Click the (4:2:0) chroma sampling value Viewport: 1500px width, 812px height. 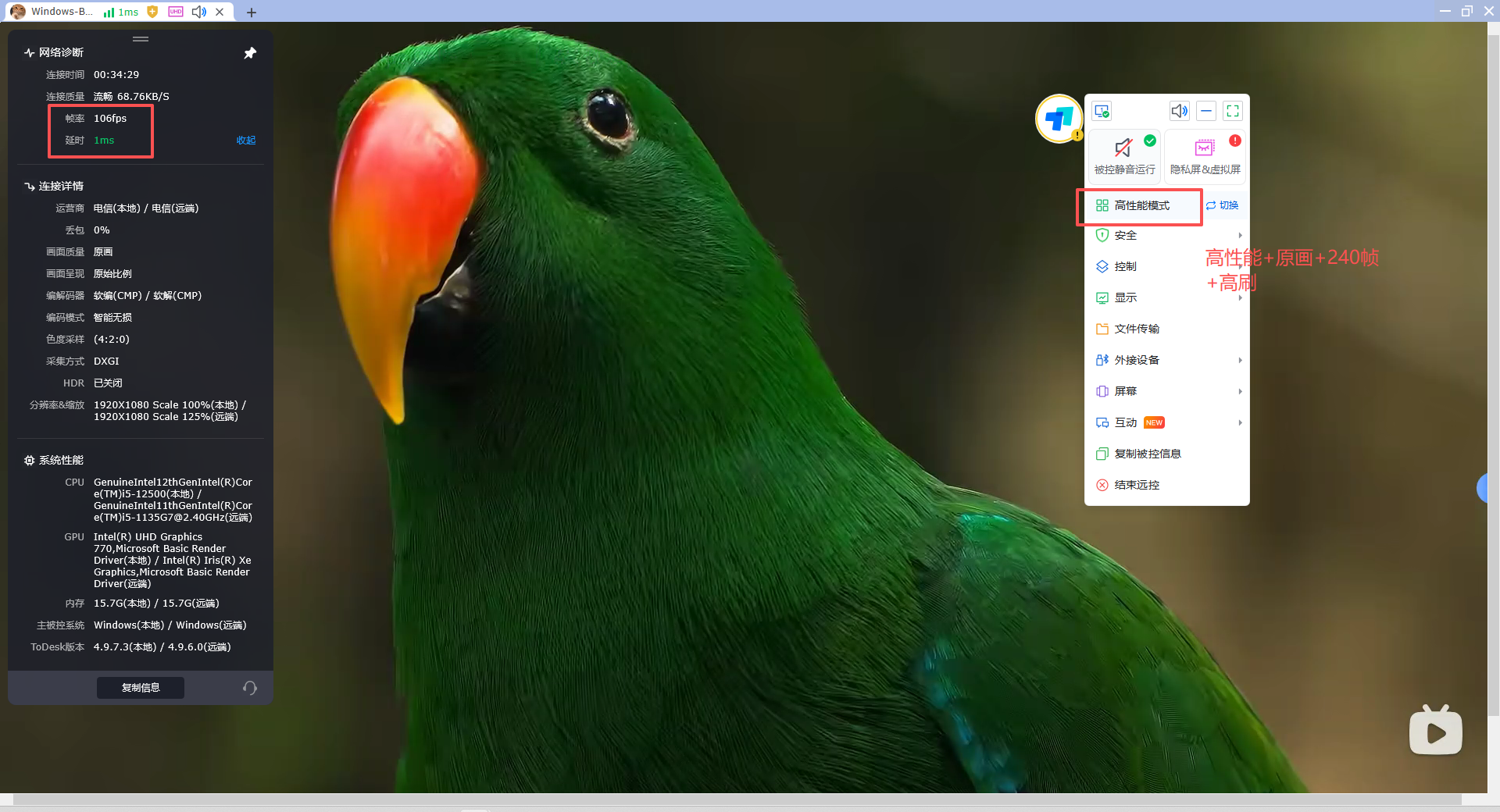pos(112,340)
